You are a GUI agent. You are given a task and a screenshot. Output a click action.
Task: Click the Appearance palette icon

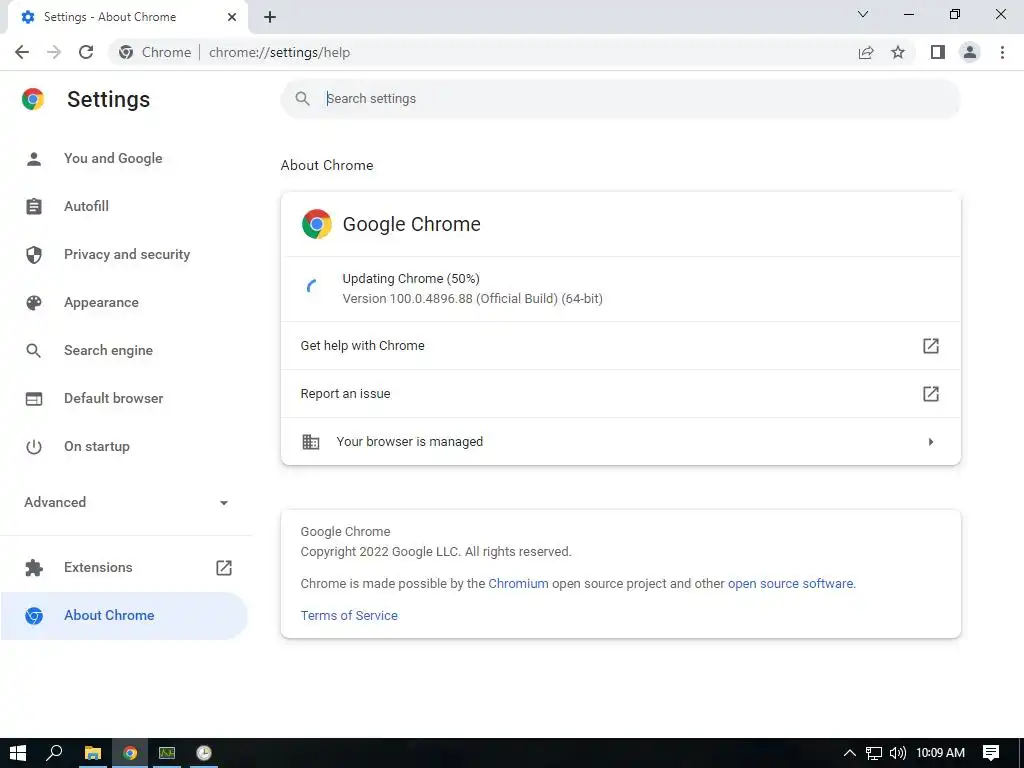point(34,302)
